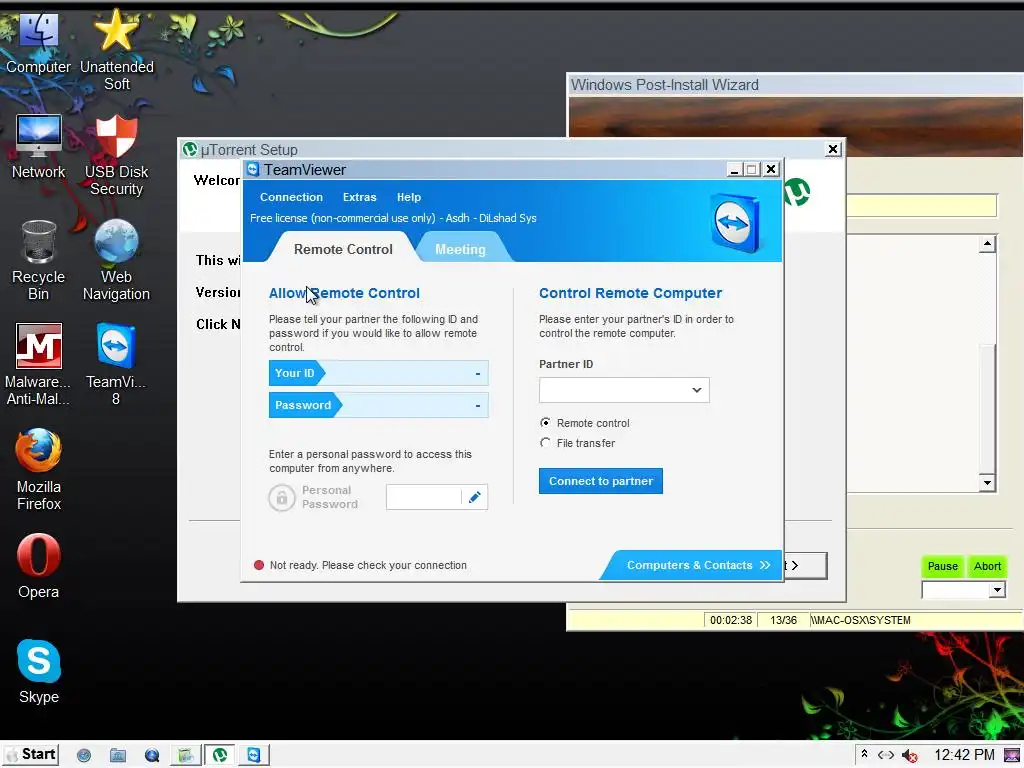This screenshot has height=768, width=1024.
Task: Click the Personal Password input field
Action: pyautogui.click(x=424, y=497)
